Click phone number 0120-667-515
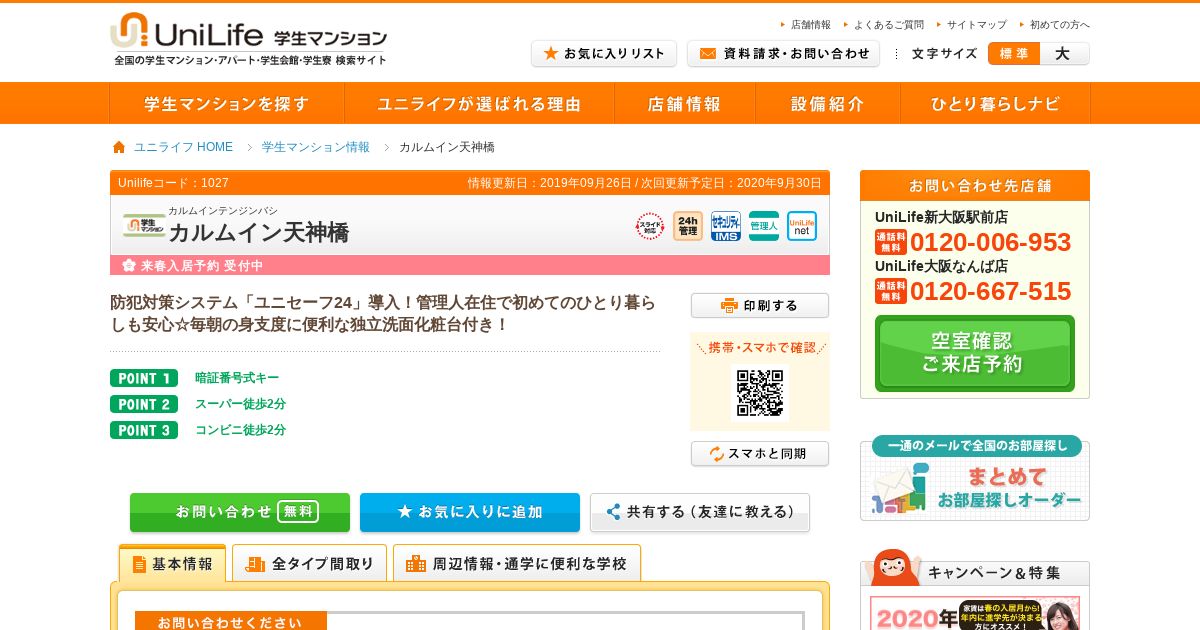 click(x=990, y=292)
